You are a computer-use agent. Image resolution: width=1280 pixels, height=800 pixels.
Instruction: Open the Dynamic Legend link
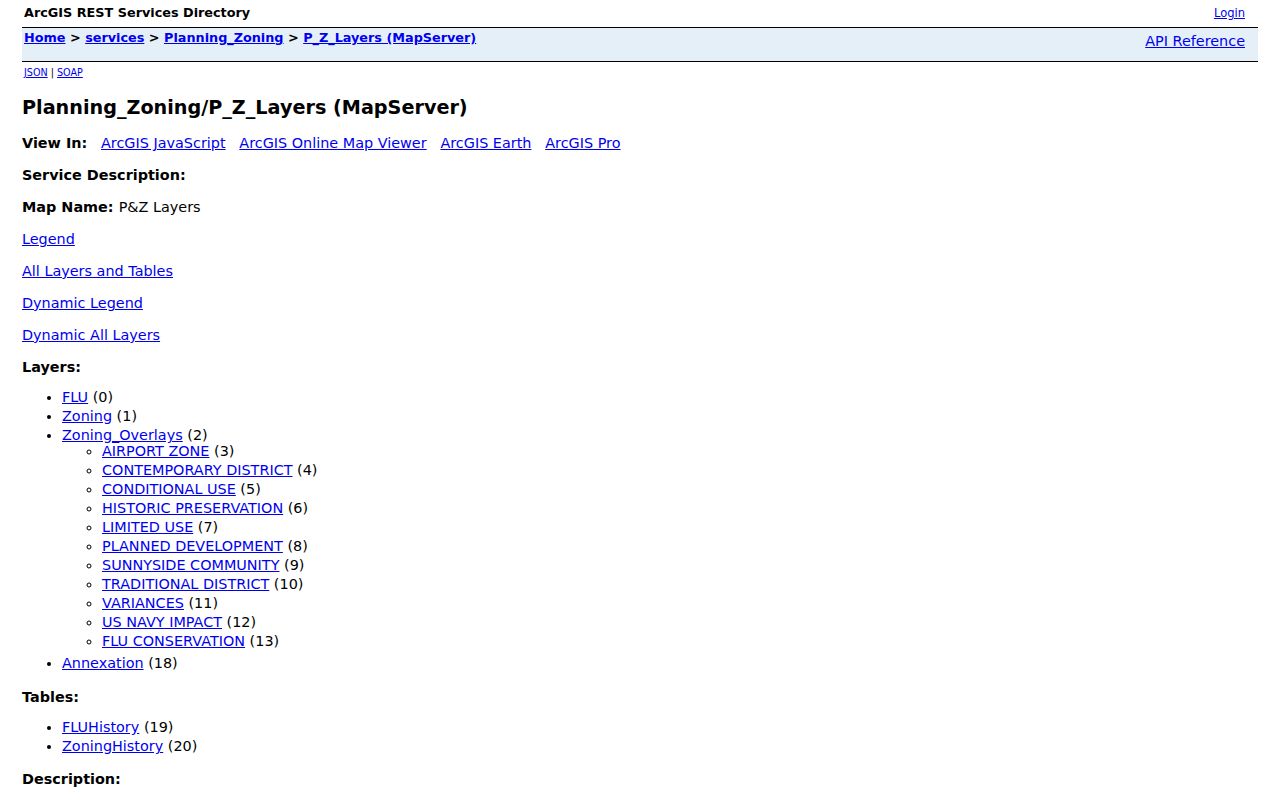click(x=82, y=303)
